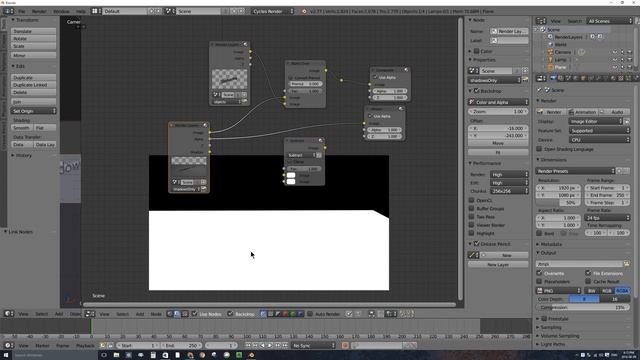Click the backdrop Zoom slider
This screenshot has width=640, height=360.
498,111
